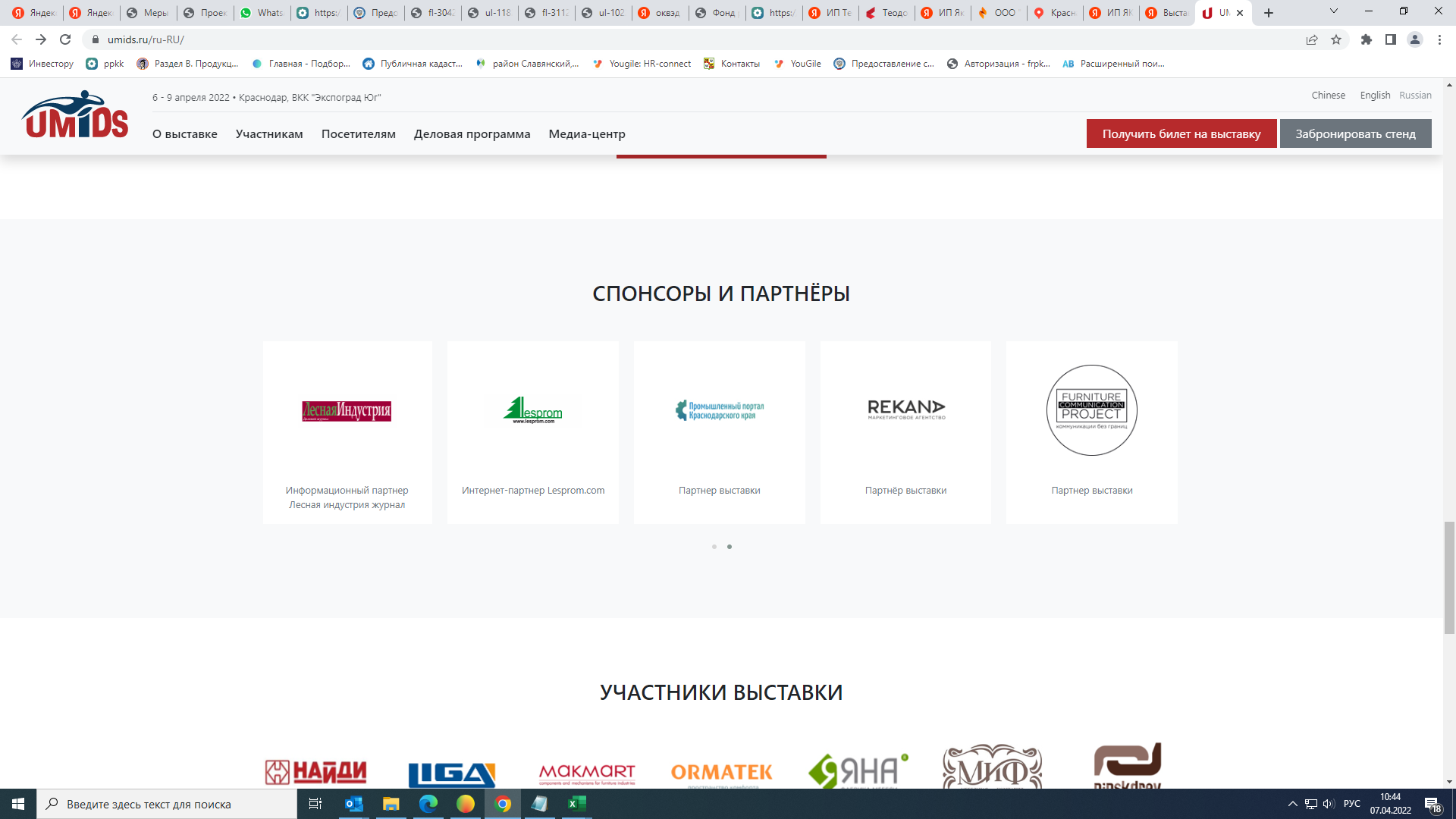The height and width of the screenshot is (819, 1456).
Task: Open the МИФ exhibitor logo
Action: 992,767
